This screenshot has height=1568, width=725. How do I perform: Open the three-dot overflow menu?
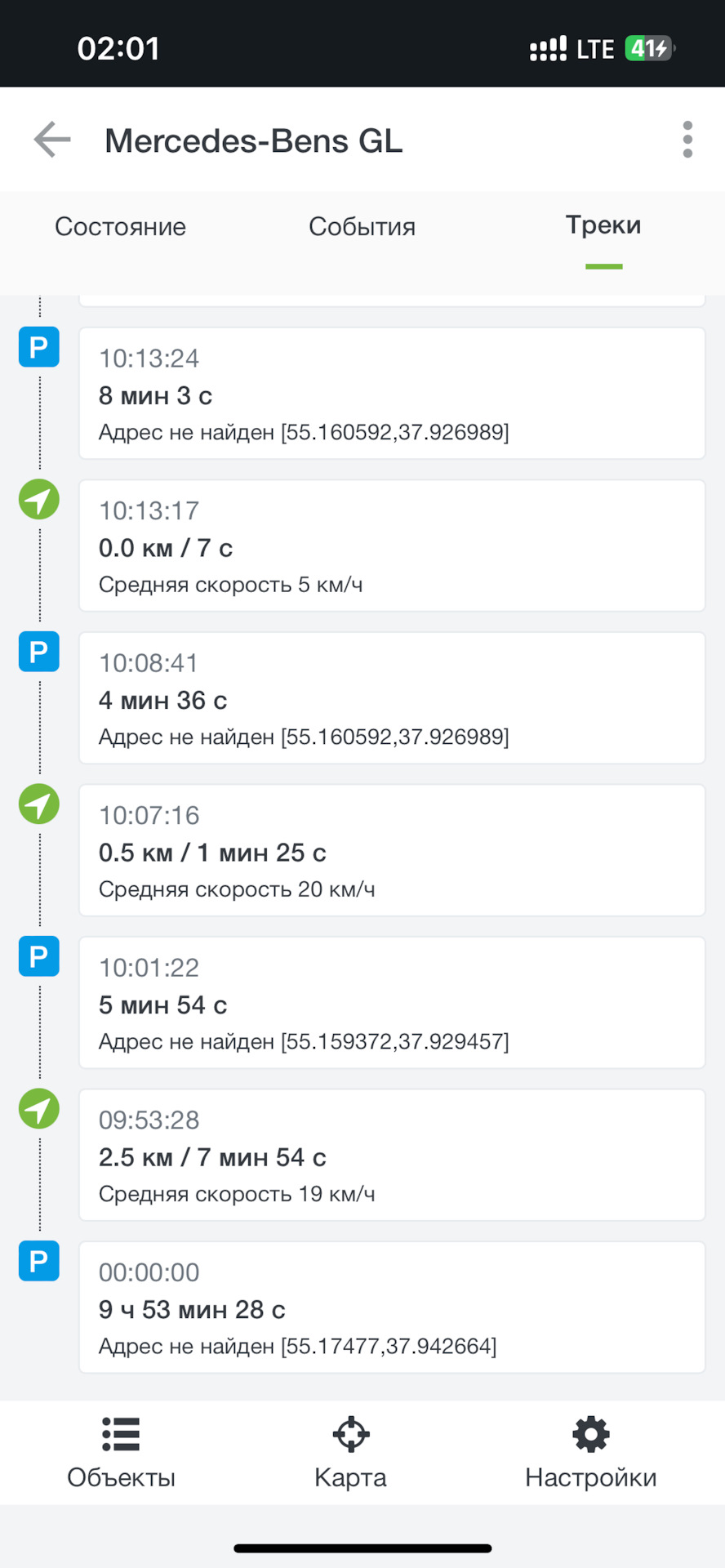coord(687,140)
